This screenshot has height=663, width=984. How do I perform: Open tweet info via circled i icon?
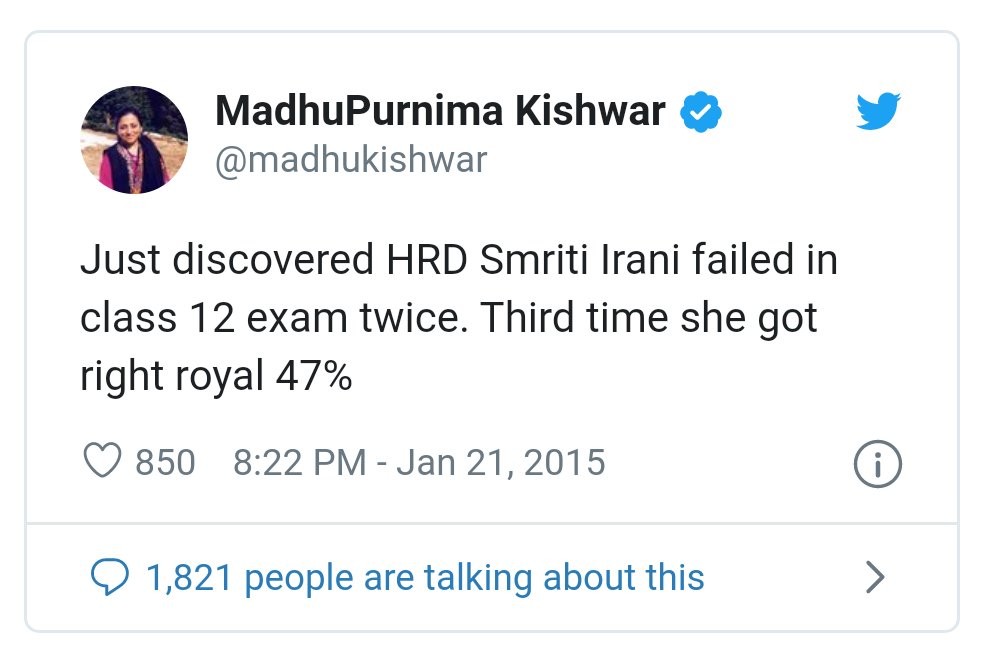[x=879, y=465]
